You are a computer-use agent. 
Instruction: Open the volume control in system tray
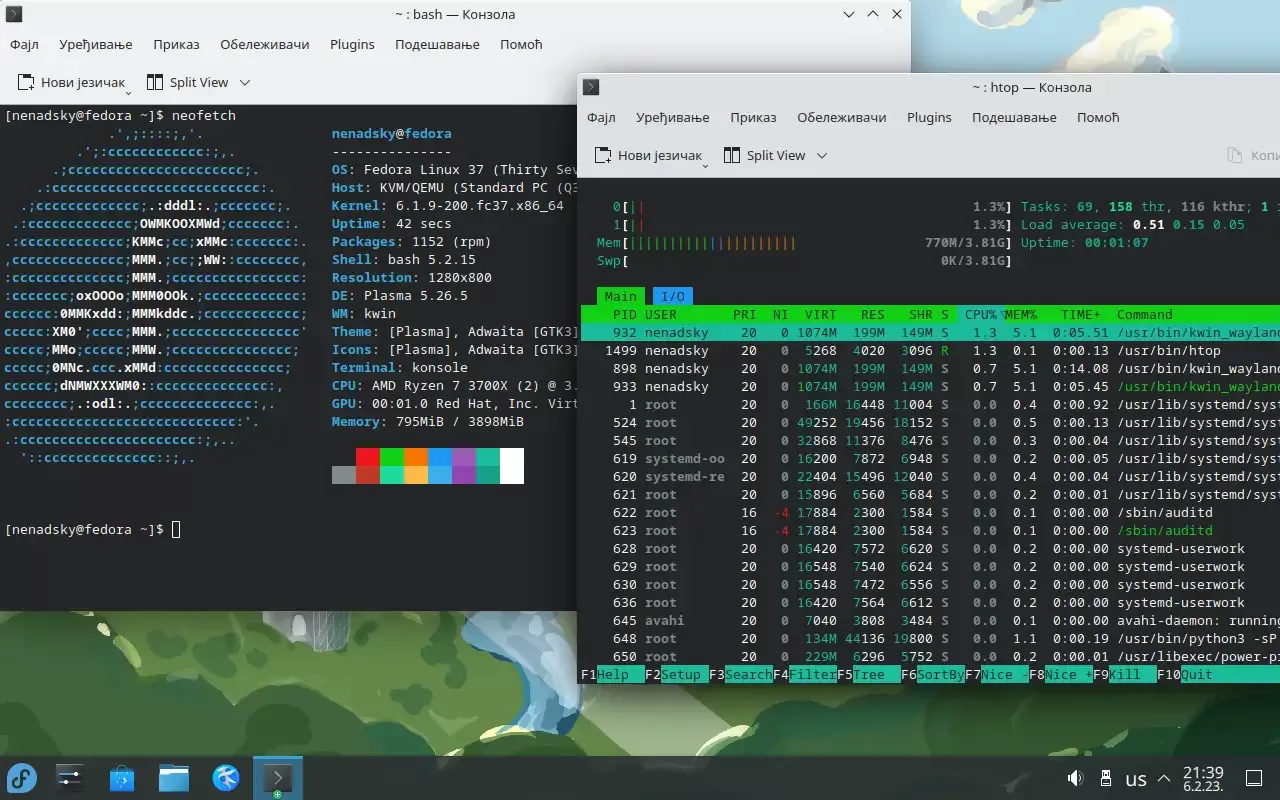(1075, 778)
